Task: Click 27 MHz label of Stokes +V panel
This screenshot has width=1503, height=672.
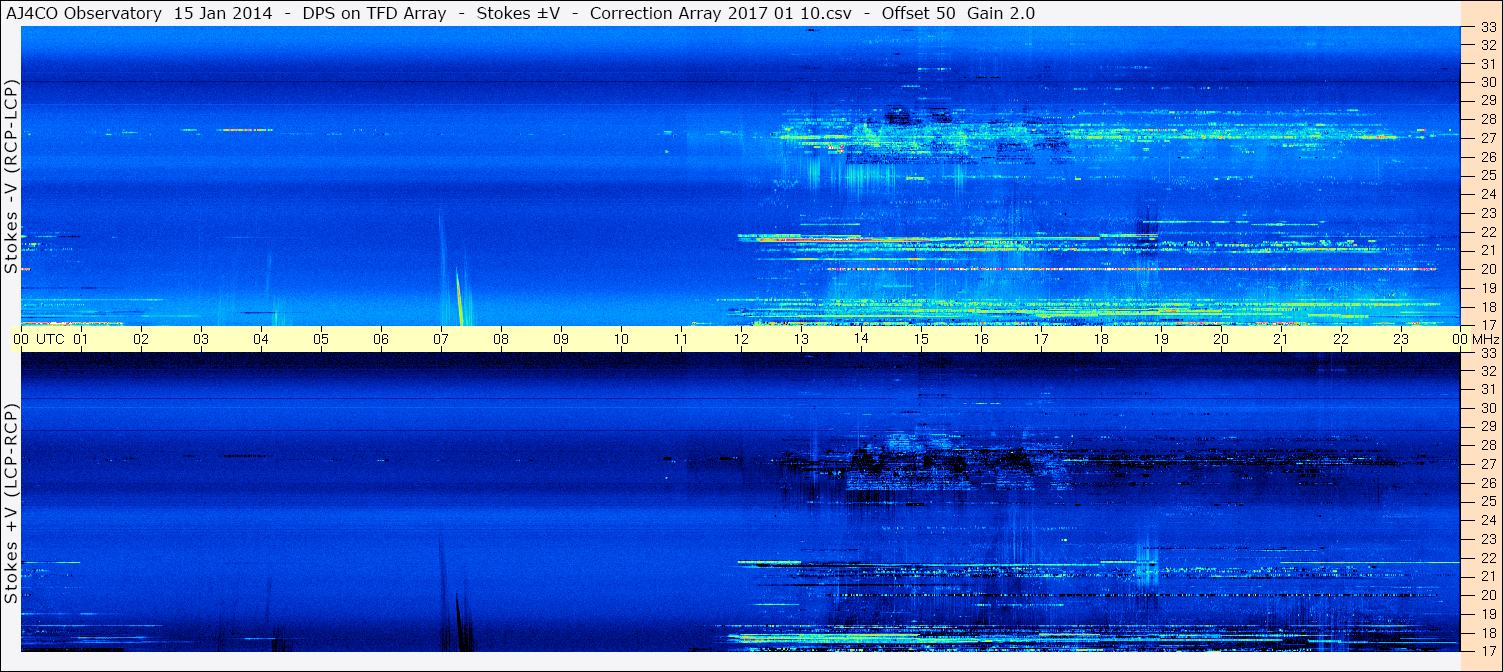Action: click(1488, 464)
